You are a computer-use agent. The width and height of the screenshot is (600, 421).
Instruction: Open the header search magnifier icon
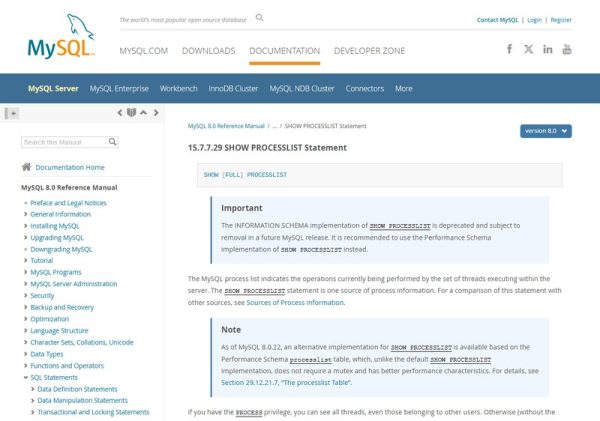259,18
